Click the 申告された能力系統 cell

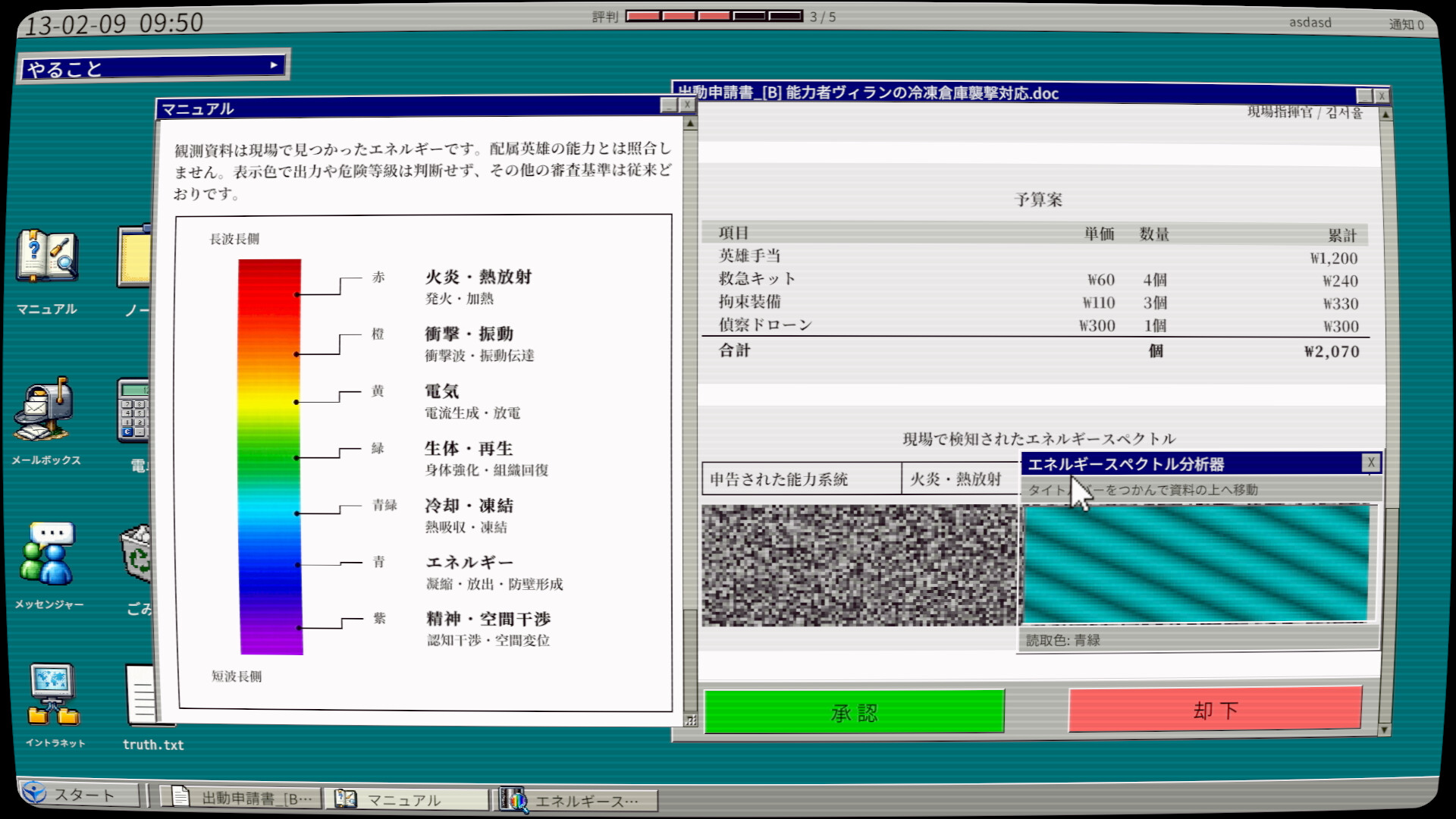point(802,479)
